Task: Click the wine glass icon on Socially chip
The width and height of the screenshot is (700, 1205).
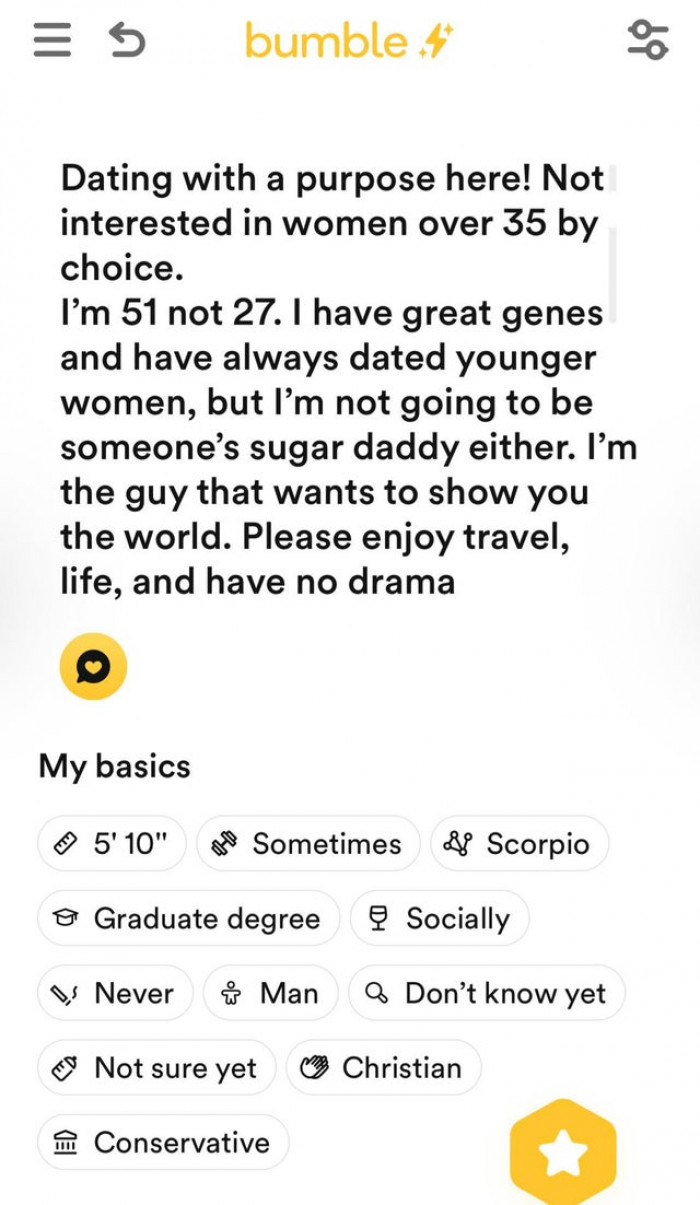Action: point(390,918)
